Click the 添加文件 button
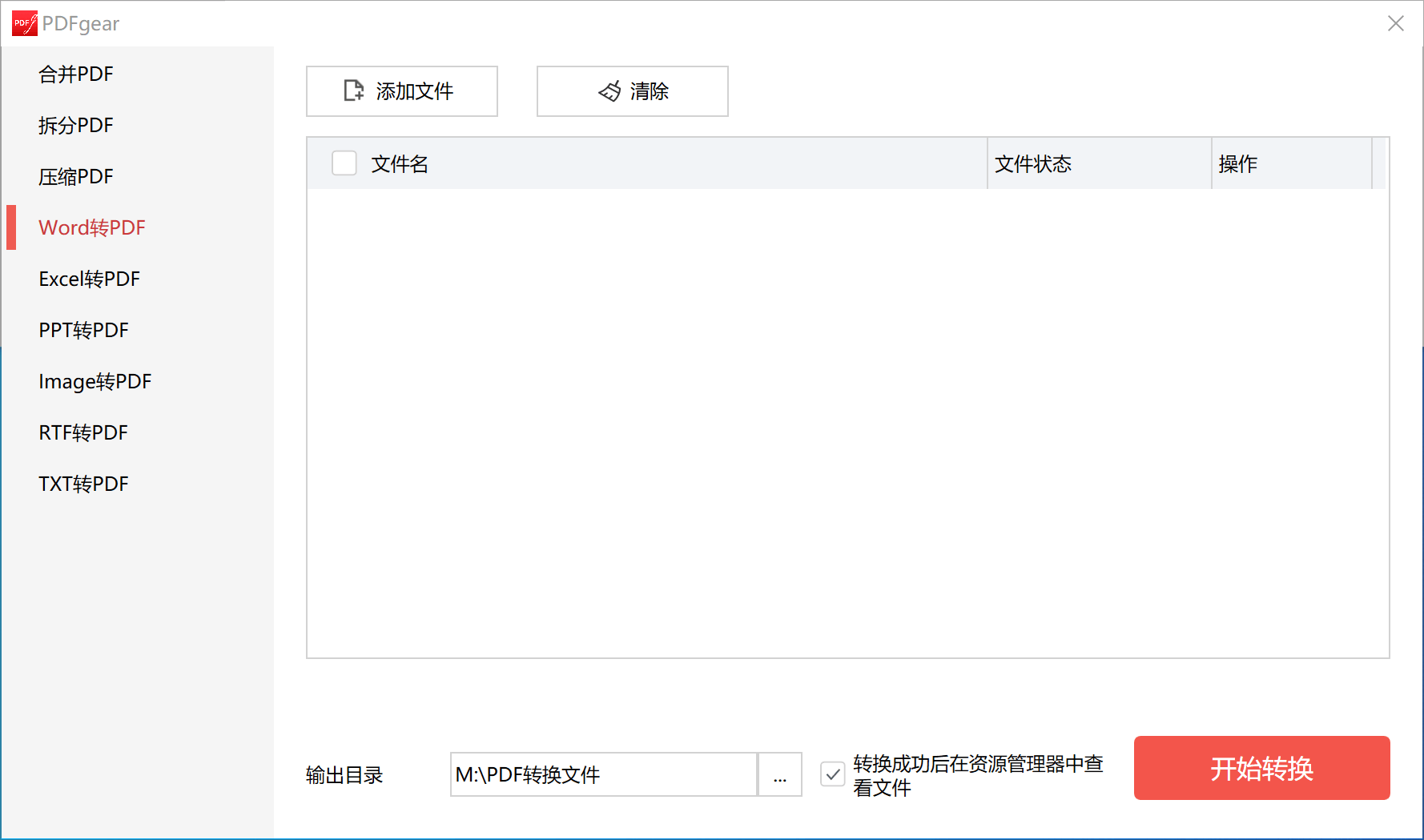Viewport: 1424px width, 840px height. click(x=402, y=90)
